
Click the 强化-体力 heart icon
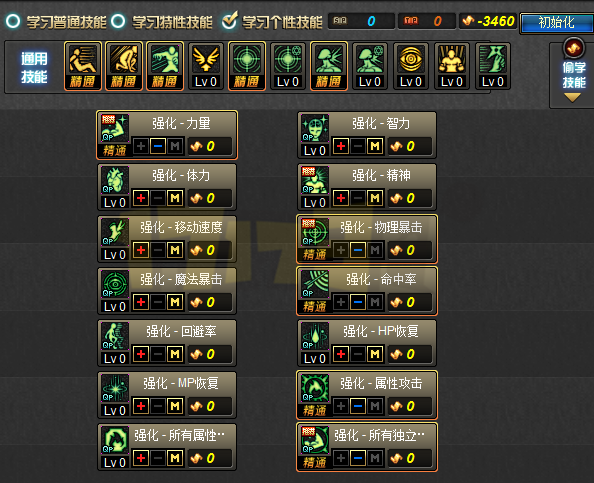[115, 180]
